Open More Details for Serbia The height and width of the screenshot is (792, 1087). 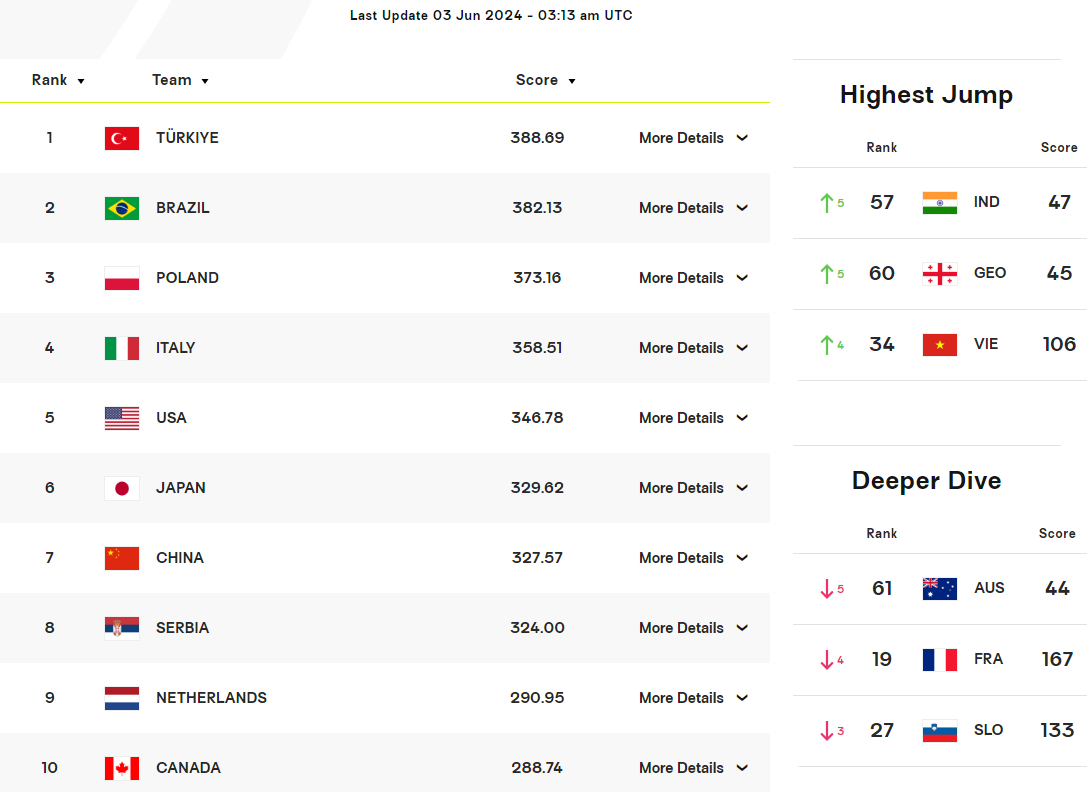point(693,628)
